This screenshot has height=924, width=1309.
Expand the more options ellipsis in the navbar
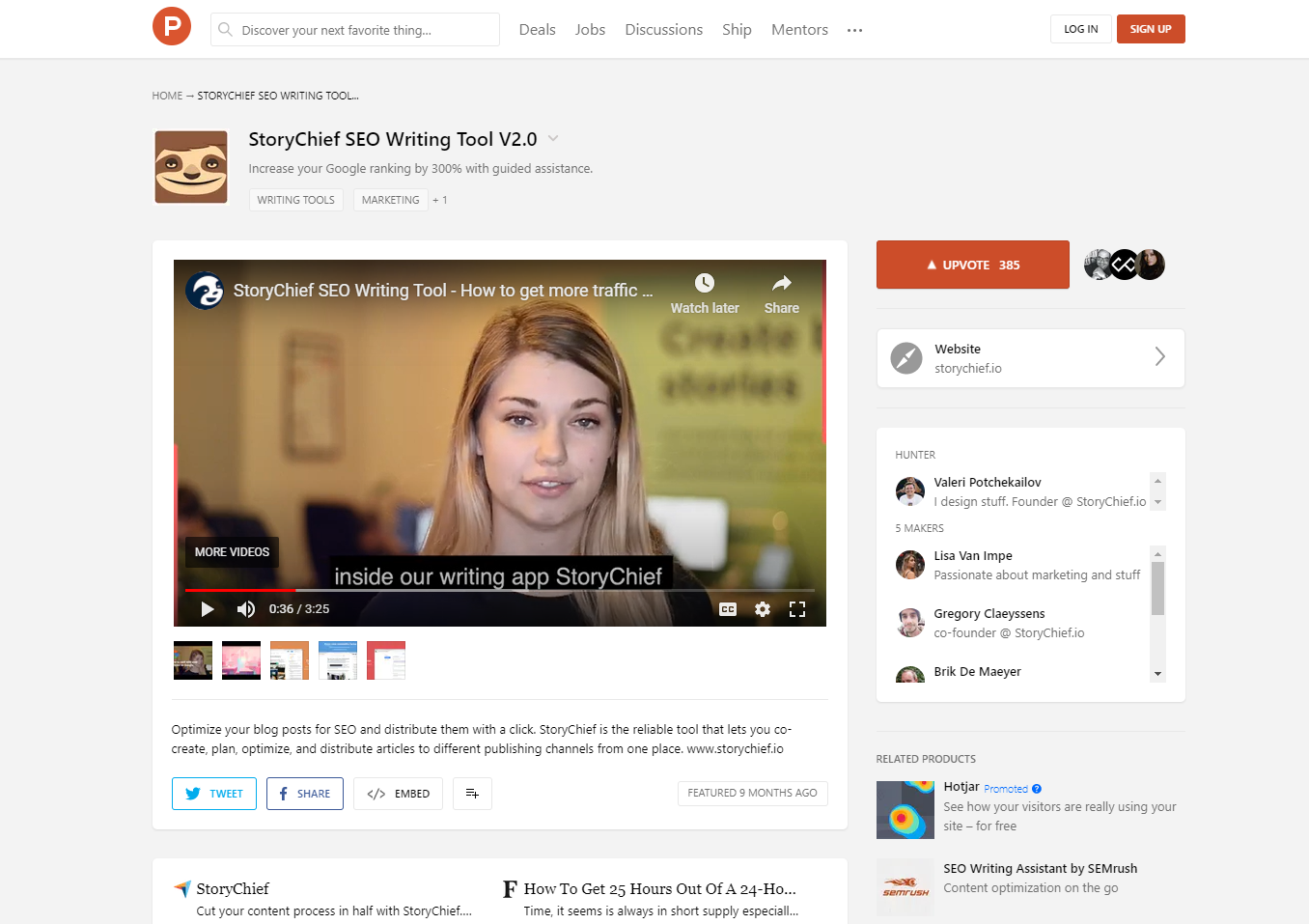tap(854, 31)
